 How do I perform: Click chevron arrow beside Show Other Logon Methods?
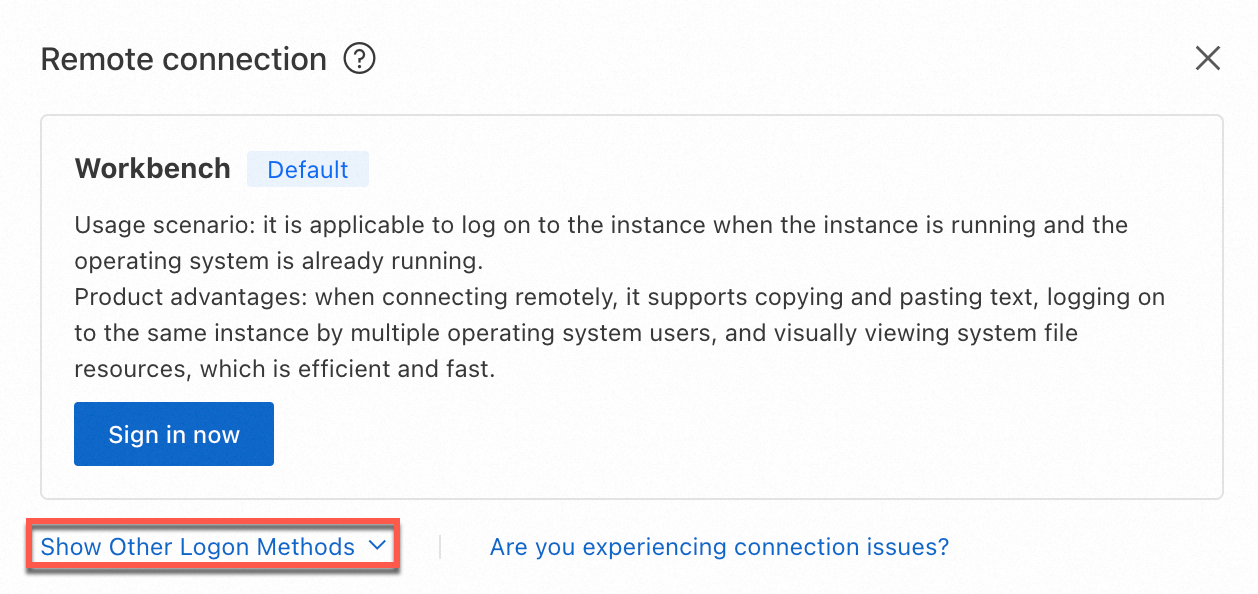click(377, 546)
